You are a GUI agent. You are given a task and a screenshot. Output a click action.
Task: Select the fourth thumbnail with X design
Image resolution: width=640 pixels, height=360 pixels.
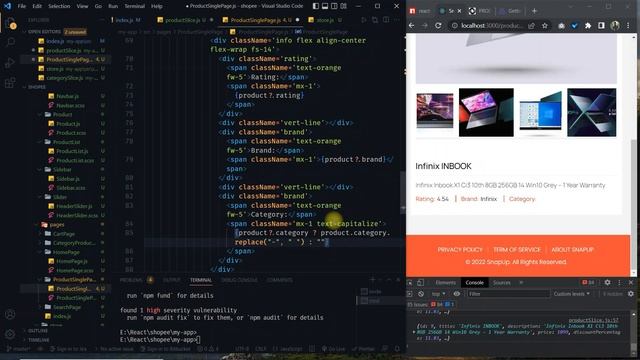click(591, 112)
